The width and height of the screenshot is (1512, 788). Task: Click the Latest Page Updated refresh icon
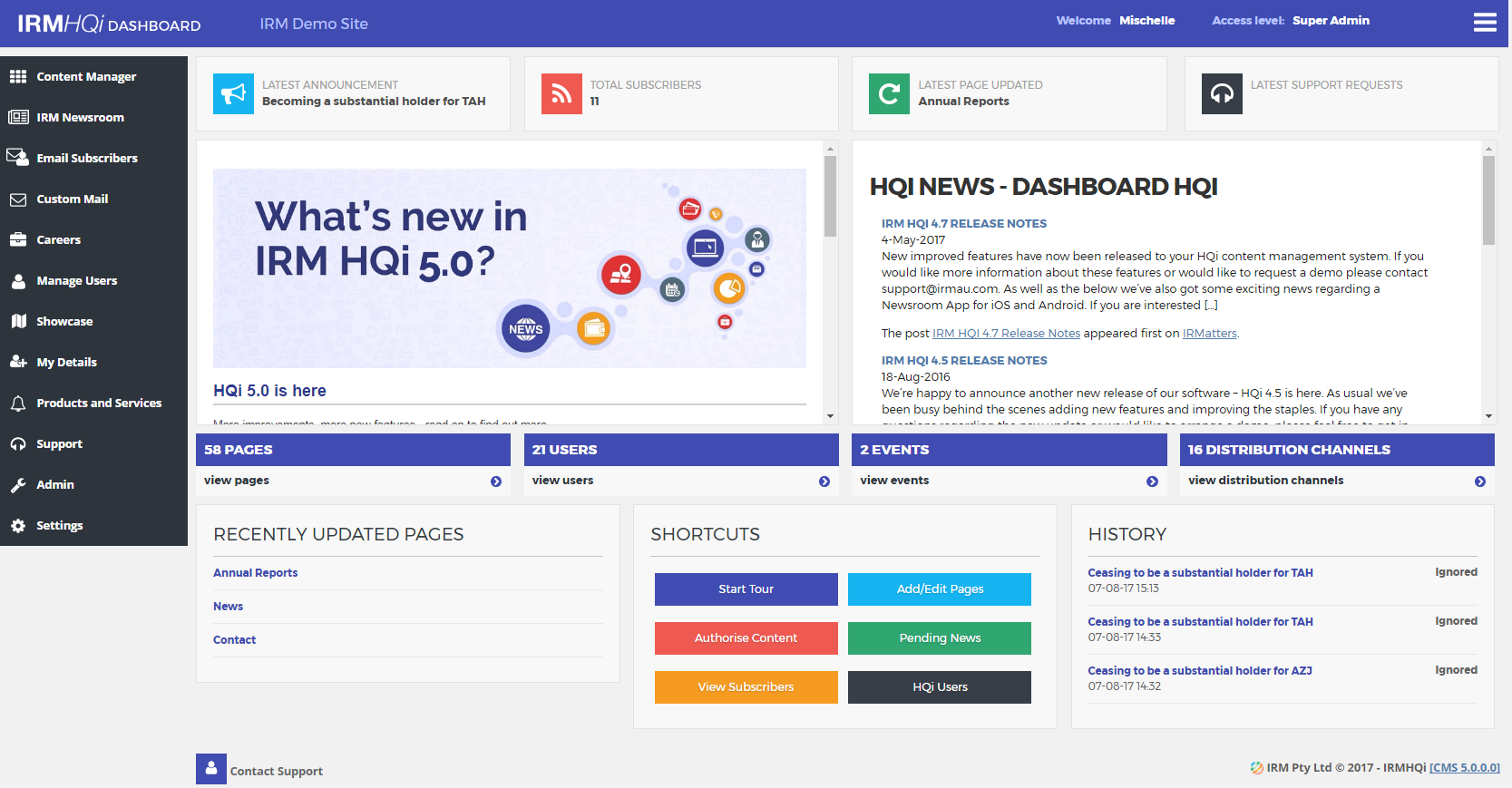(x=889, y=93)
